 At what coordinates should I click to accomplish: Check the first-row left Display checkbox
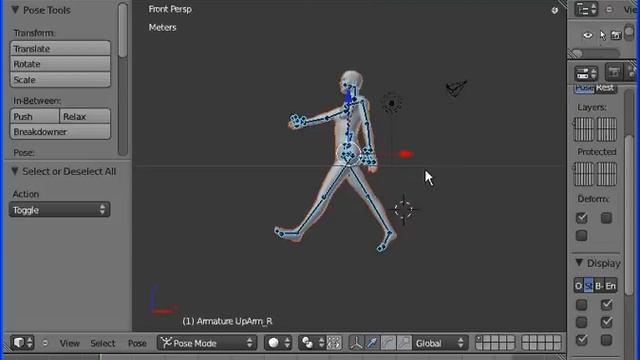pos(582,305)
